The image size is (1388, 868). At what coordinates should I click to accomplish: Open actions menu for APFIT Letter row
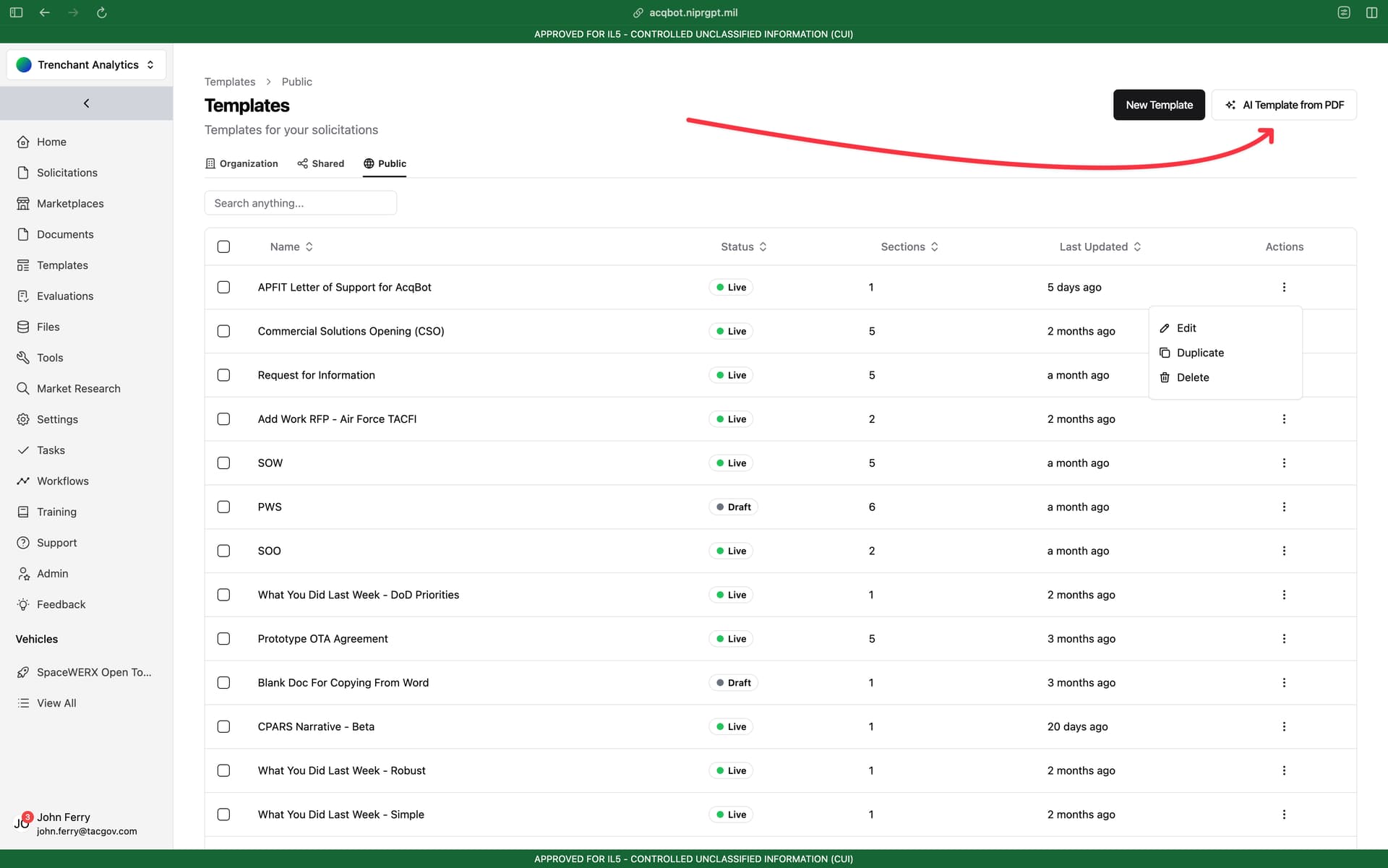pyautogui.click(x=1284, y=288)
